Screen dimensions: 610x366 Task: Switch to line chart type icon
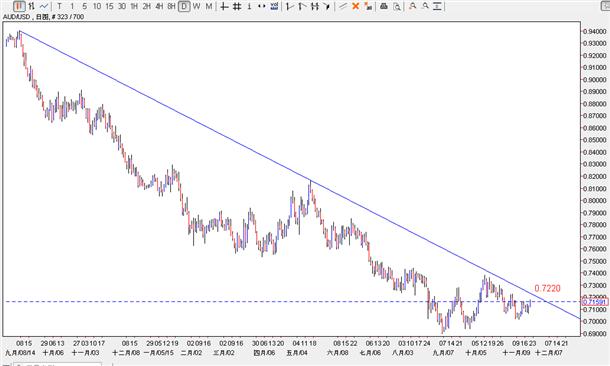click(44, 6)
